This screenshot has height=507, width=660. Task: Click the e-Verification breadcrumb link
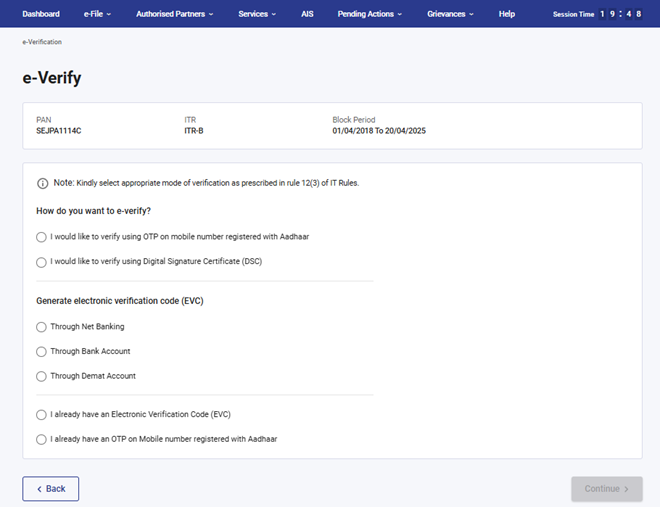pos(42,43)
